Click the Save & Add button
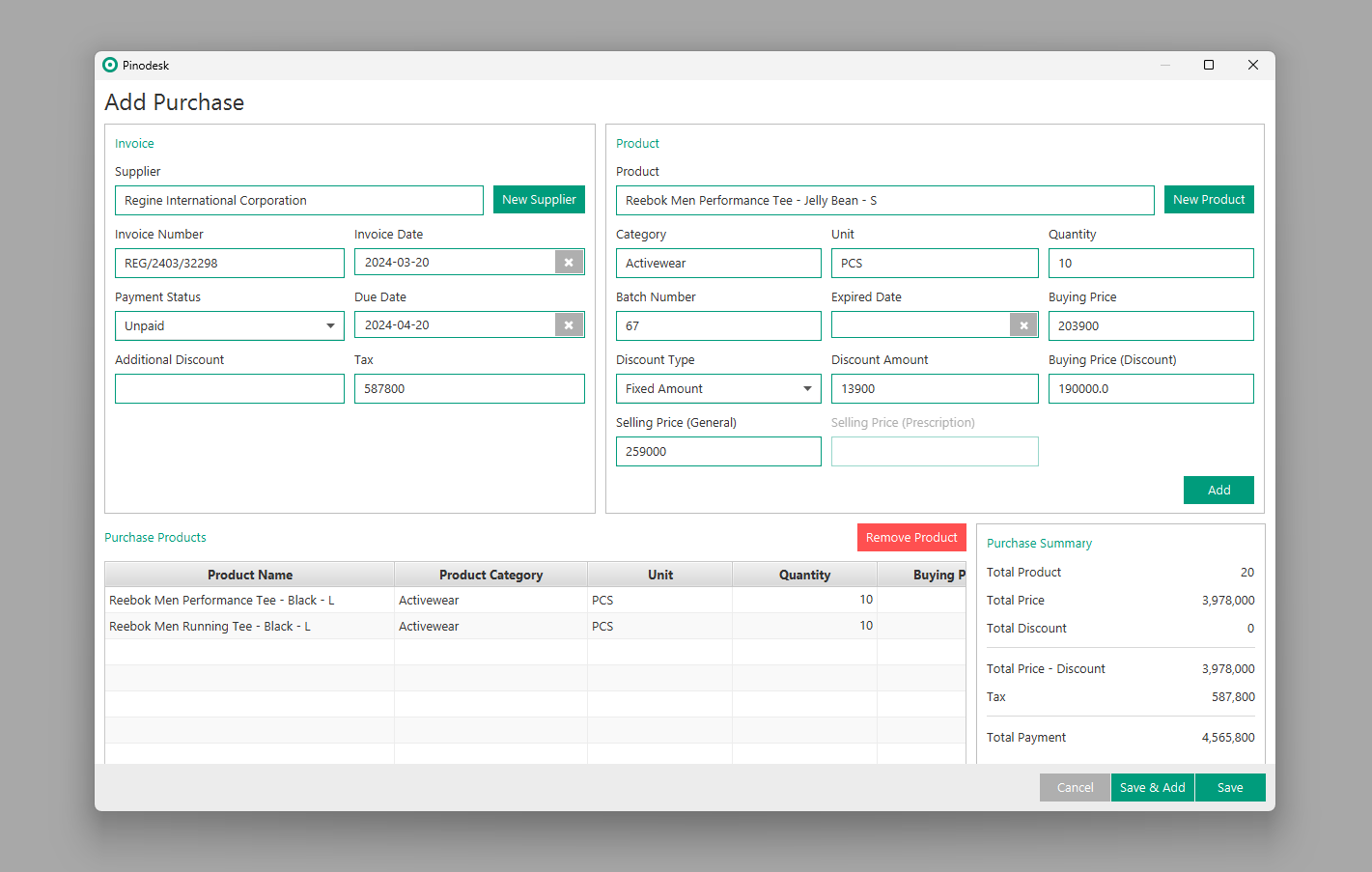Viewport: 1372px width, 872px height. (1152, 788)
